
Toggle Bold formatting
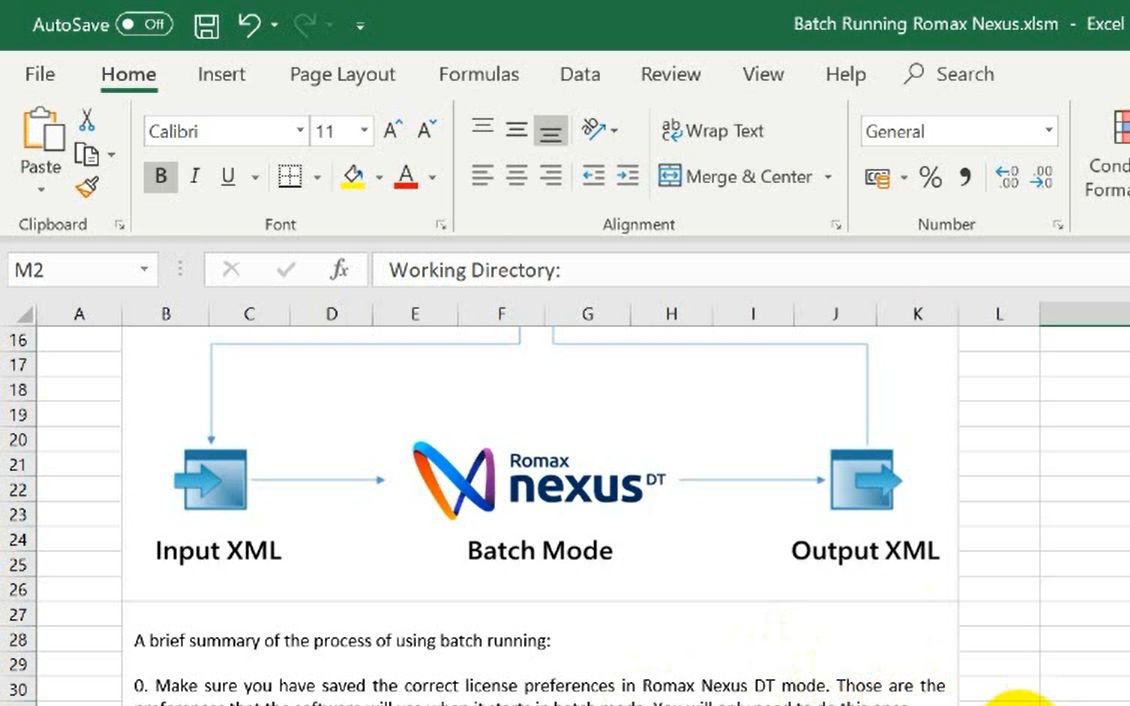pos(161,176)
